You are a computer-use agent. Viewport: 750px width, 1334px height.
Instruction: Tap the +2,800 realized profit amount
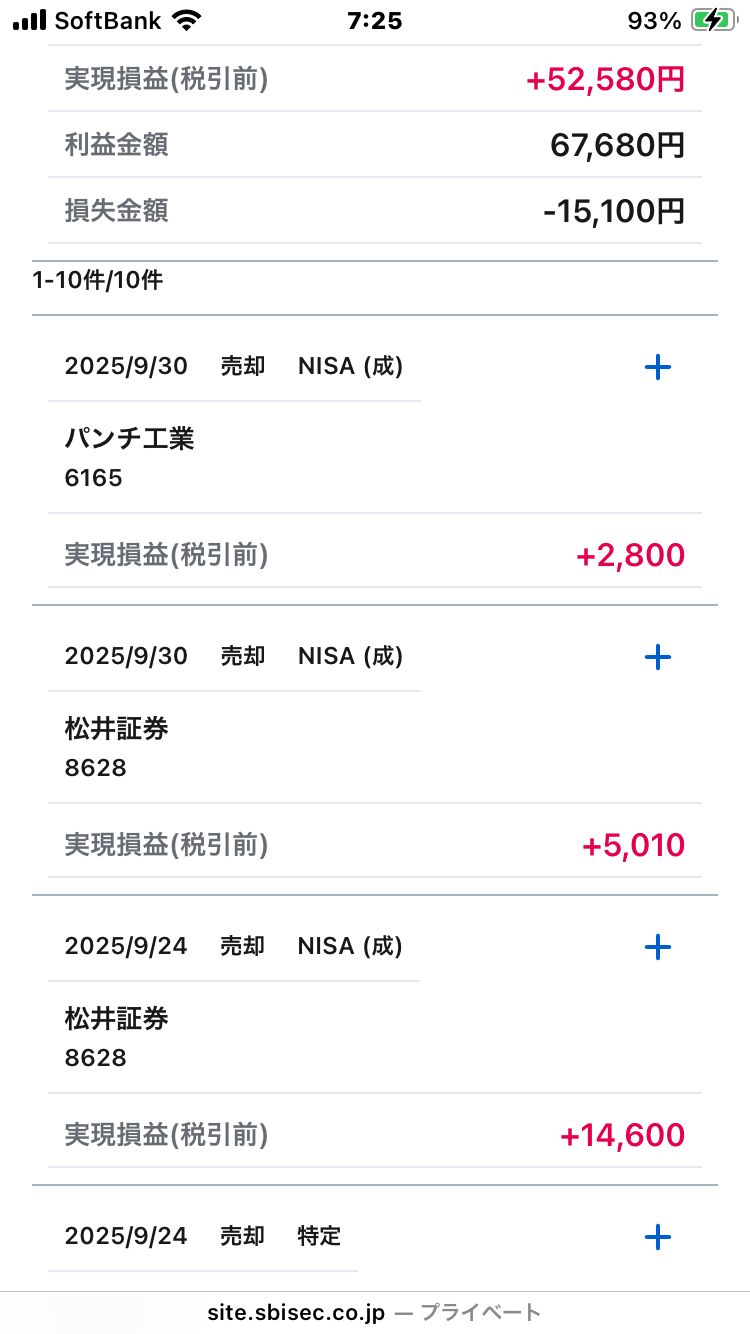tap(630, 555)
